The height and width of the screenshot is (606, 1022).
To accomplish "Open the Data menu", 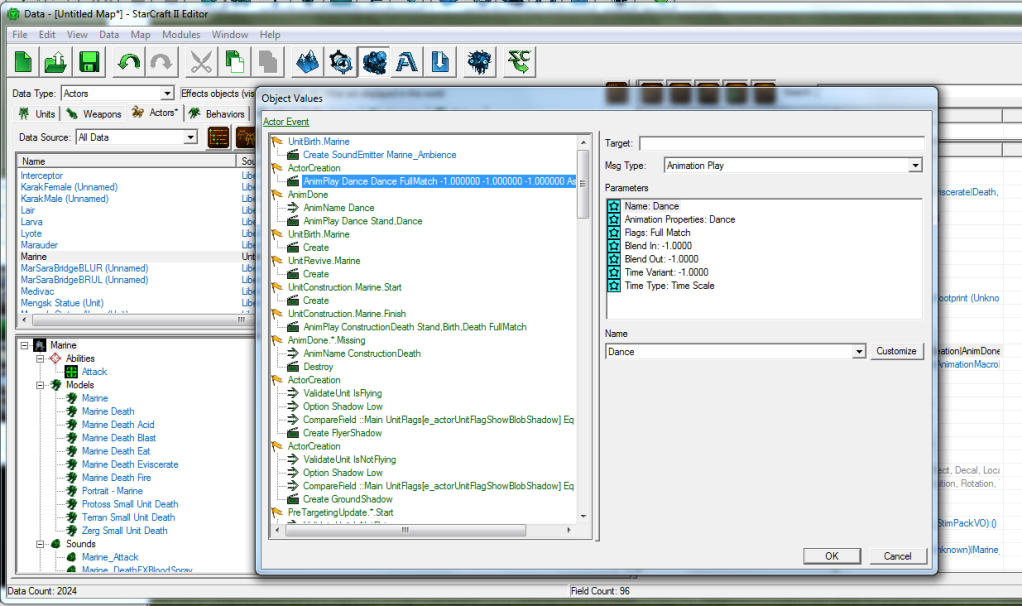I will point(109,35).
